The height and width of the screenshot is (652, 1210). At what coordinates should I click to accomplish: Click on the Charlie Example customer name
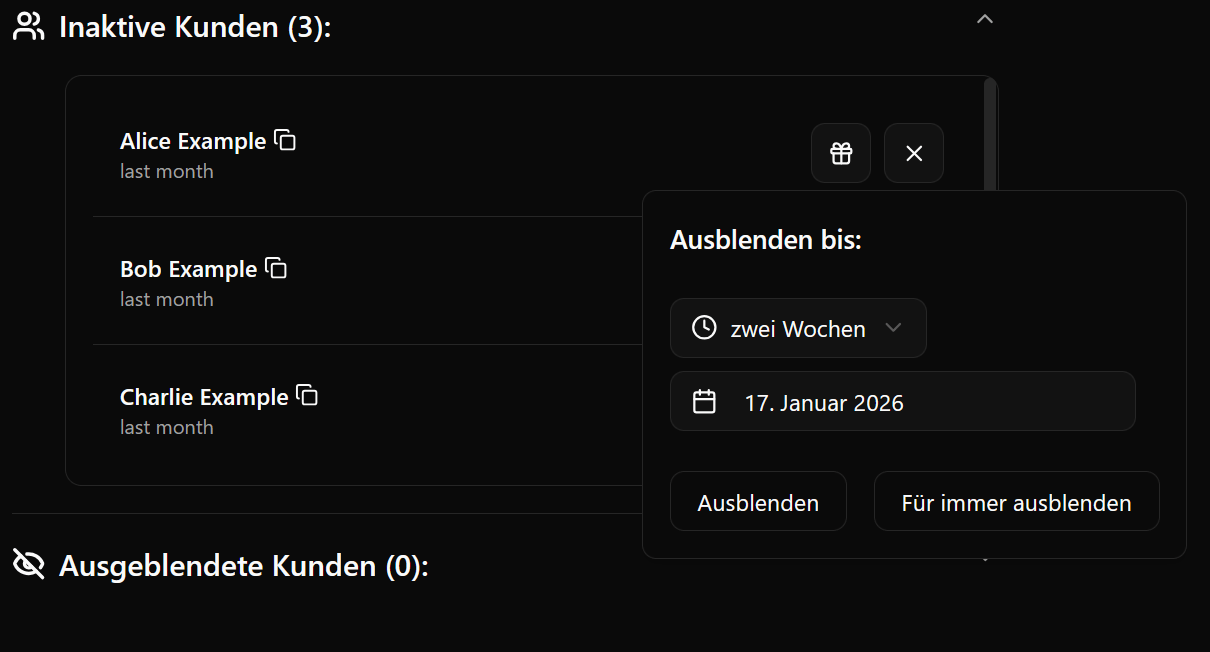coord(204,398)
